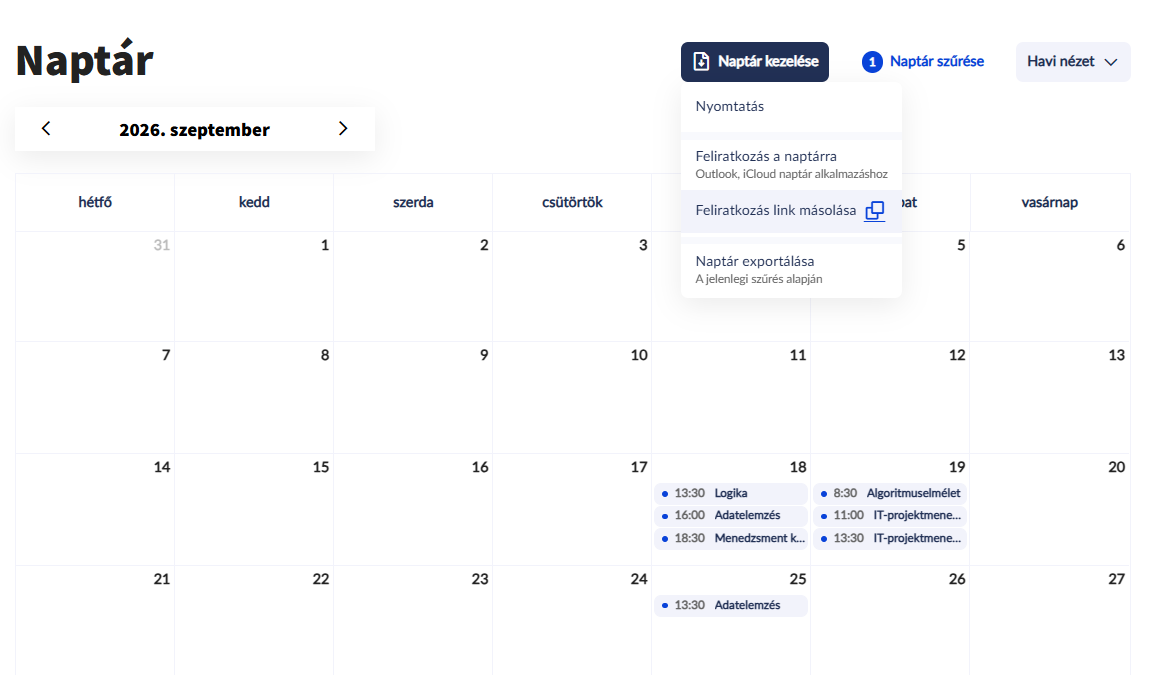Image resolution: width=1163 pixels, height=675 pixels.
Task: Select day 9 in the calendar
Action: 413,398
